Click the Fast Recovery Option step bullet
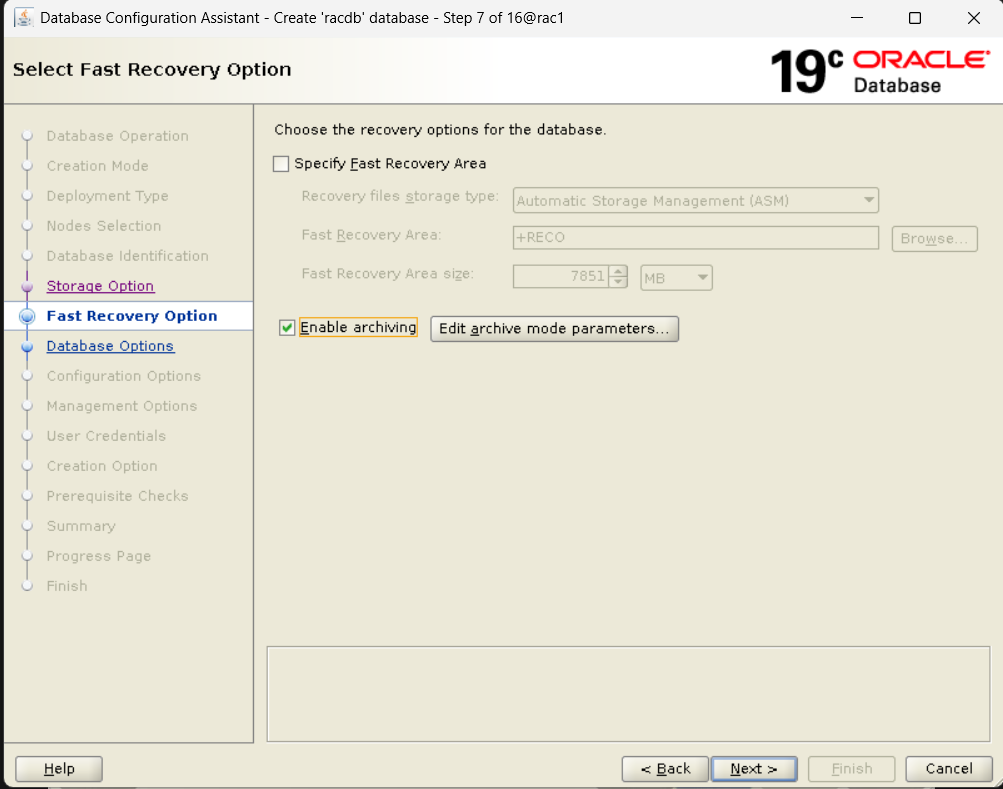This screenshot has width=1003, height=789. (x=27, y=316)
